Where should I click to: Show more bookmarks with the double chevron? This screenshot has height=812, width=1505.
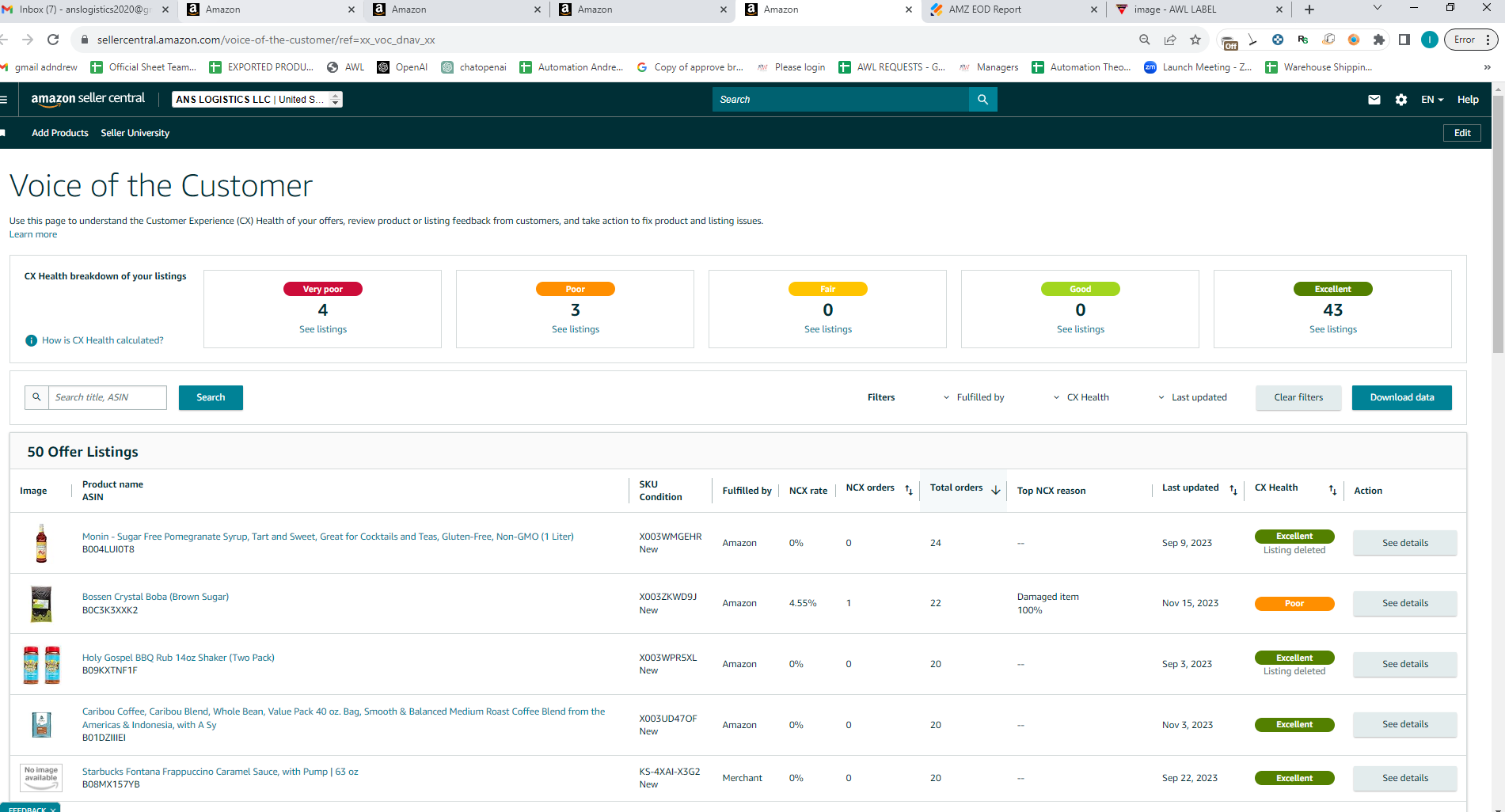point(1487,67)
